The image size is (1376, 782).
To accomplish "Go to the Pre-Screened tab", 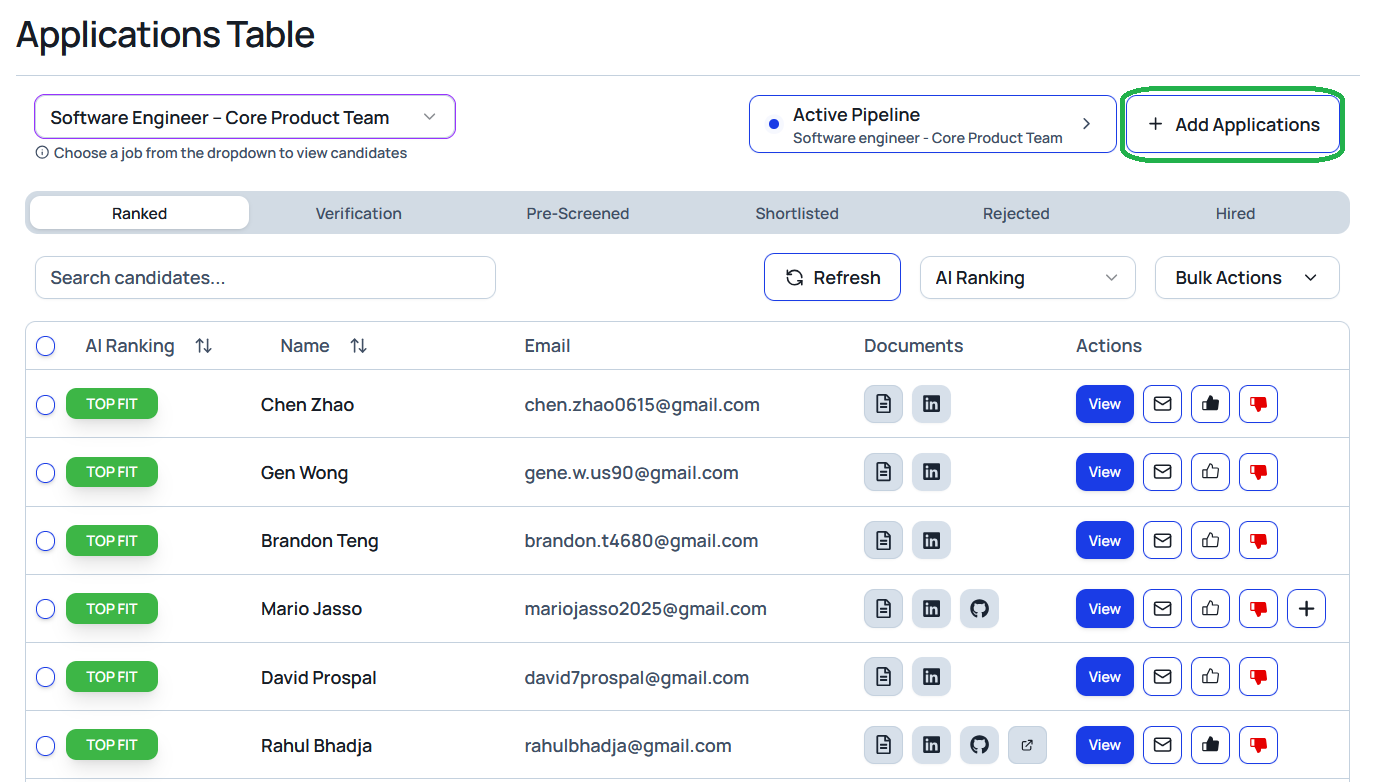I will [578, 213].
